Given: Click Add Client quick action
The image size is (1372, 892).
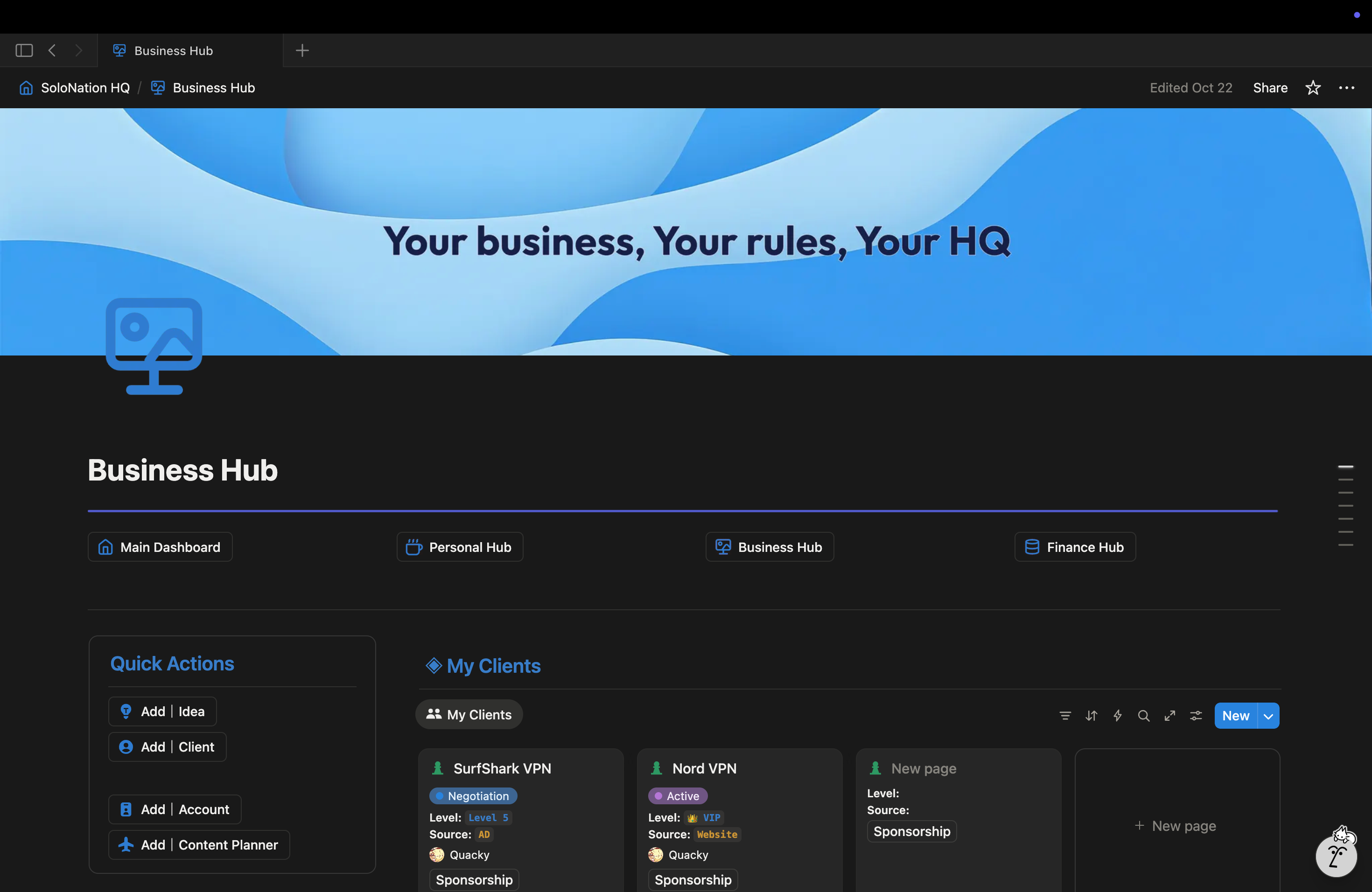Looking at the screenshot, I should click(167, 746).
